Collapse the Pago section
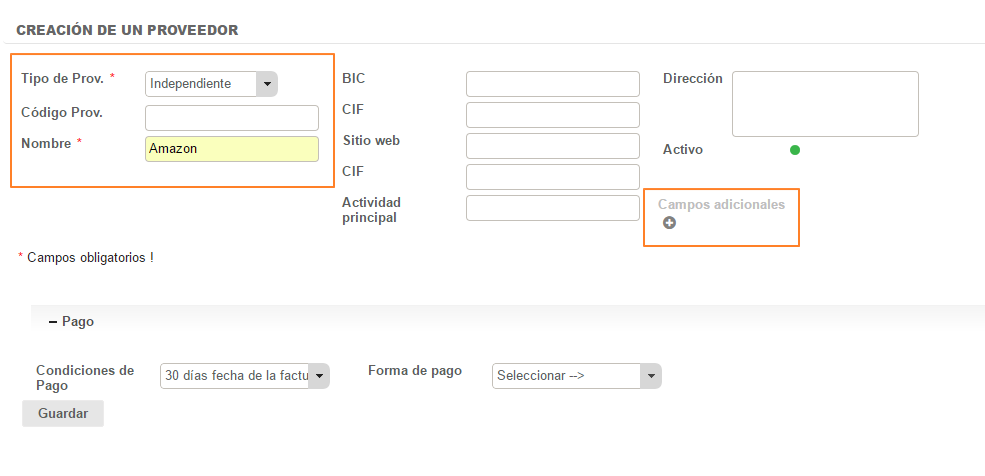Screen dimensions: 985x476 (53, 322)
